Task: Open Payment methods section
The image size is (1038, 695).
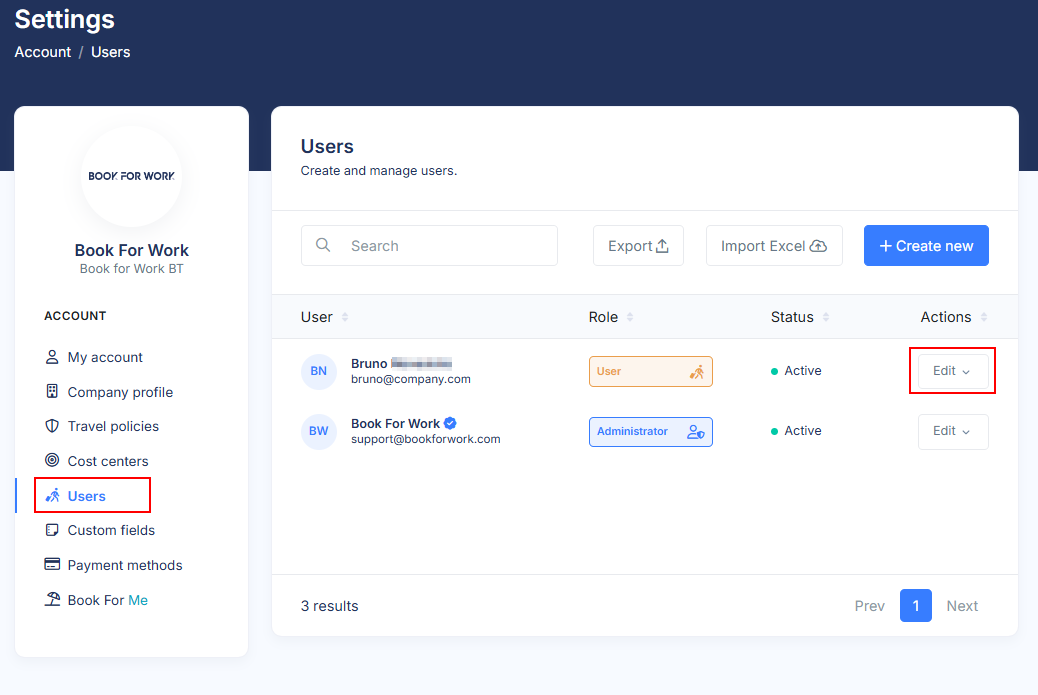Action: (x=113, y=565)
